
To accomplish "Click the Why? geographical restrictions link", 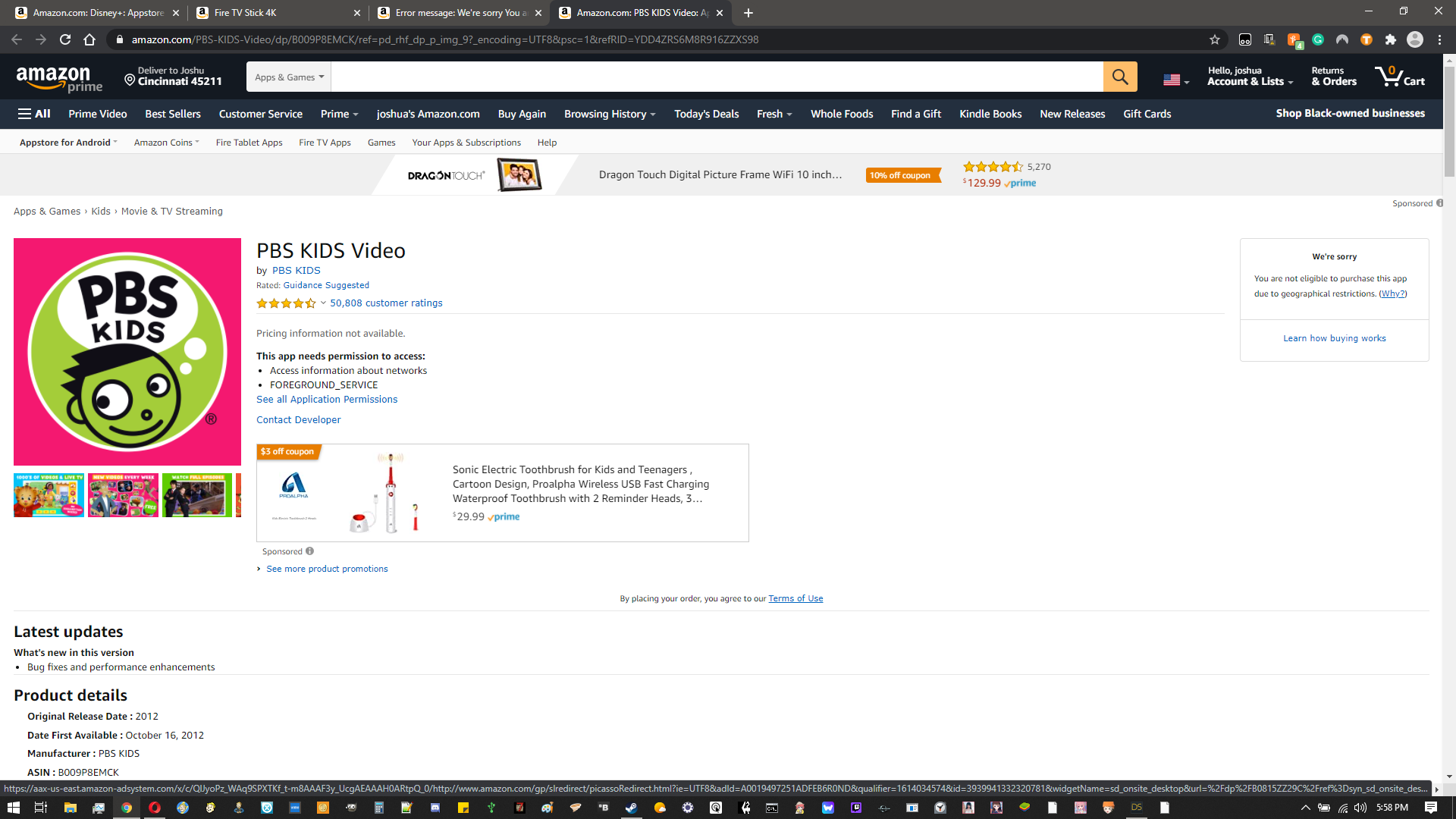I will pos(1392,293).
